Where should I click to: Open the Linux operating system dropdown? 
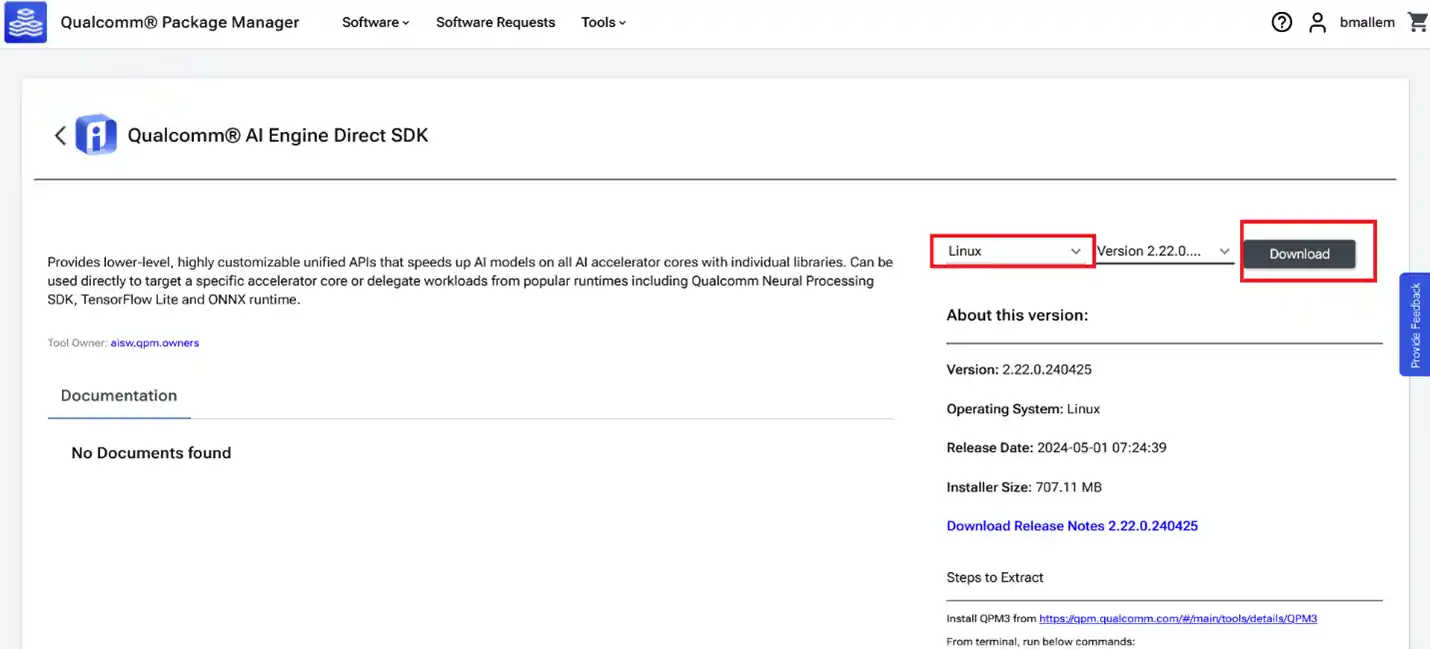(x=1010, y=251)
